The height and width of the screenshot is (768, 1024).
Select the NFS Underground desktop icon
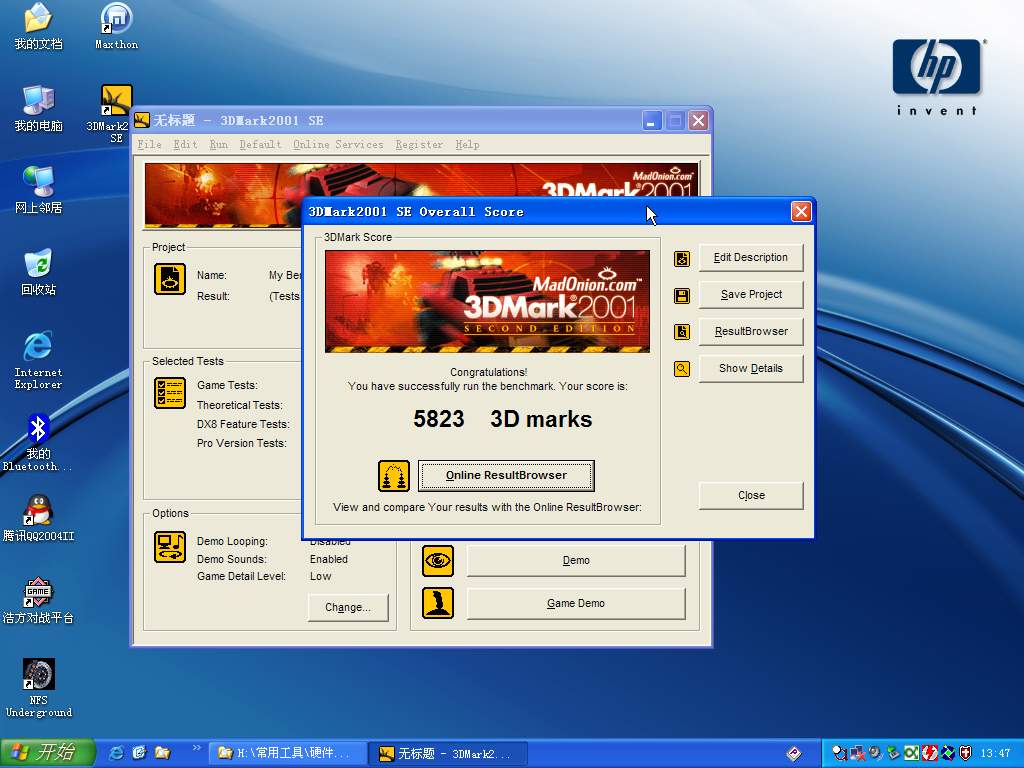pyautogui.click(x=39, y=688)
